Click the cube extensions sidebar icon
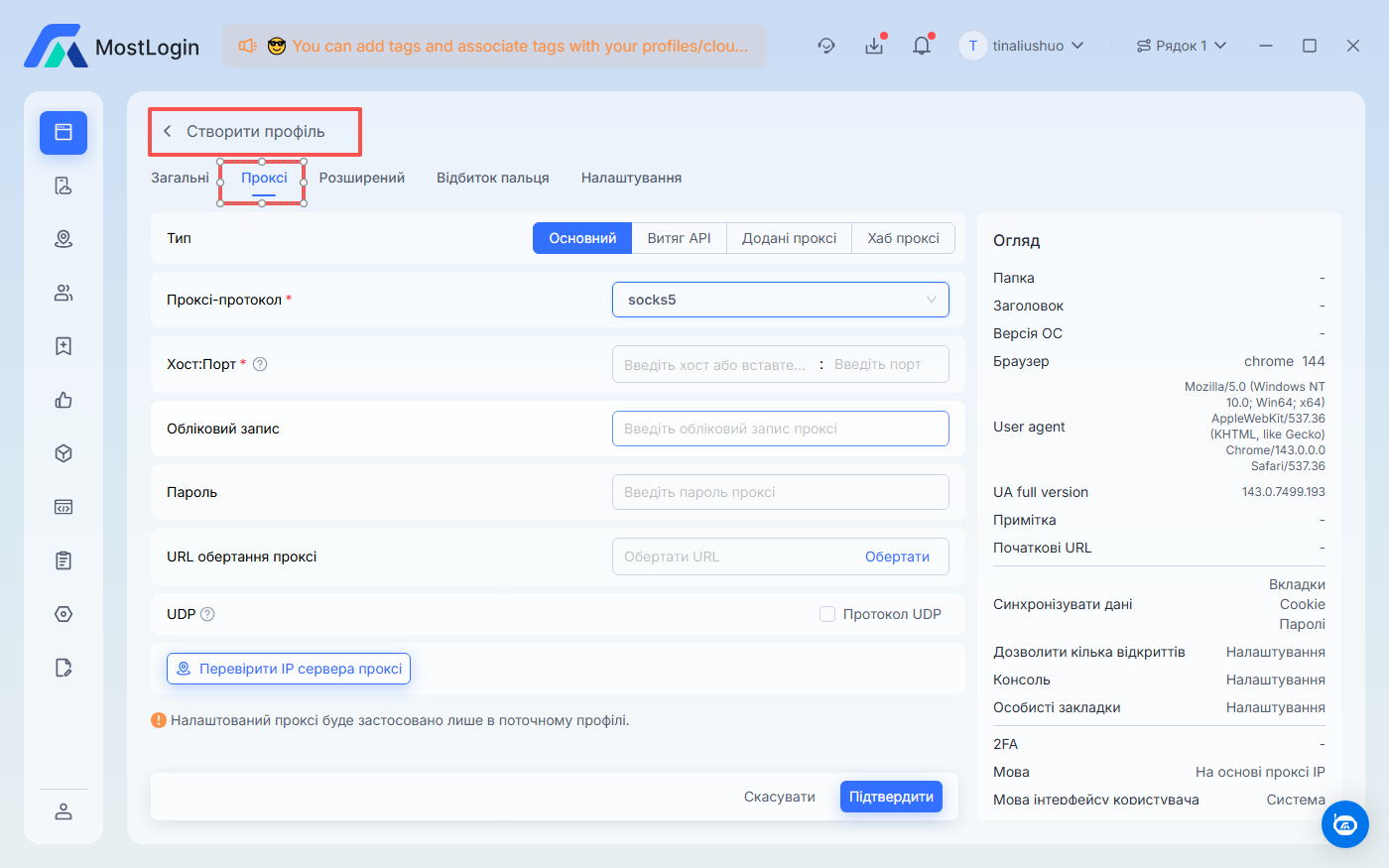Screen dimensions: 1389x868 pos(63,453)
